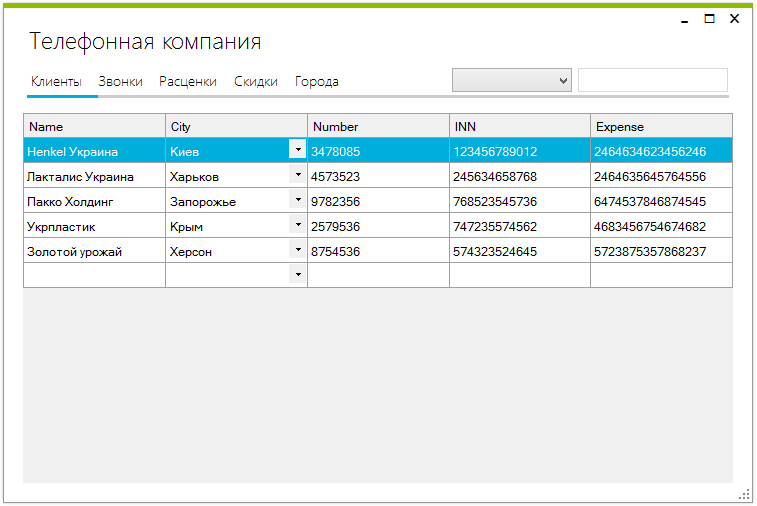
Task: Click the search text field at top right
Action: (653, 80)
